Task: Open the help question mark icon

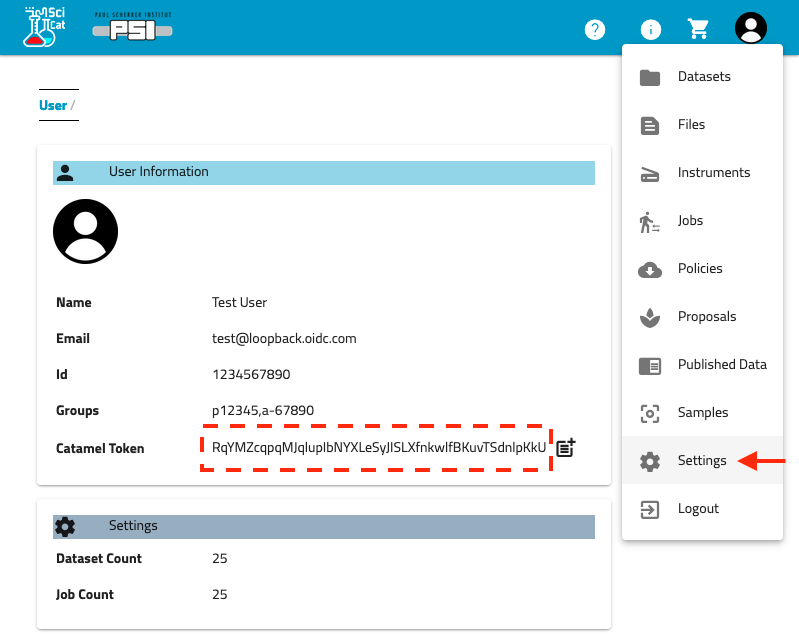Action: [x=595, y=29]
